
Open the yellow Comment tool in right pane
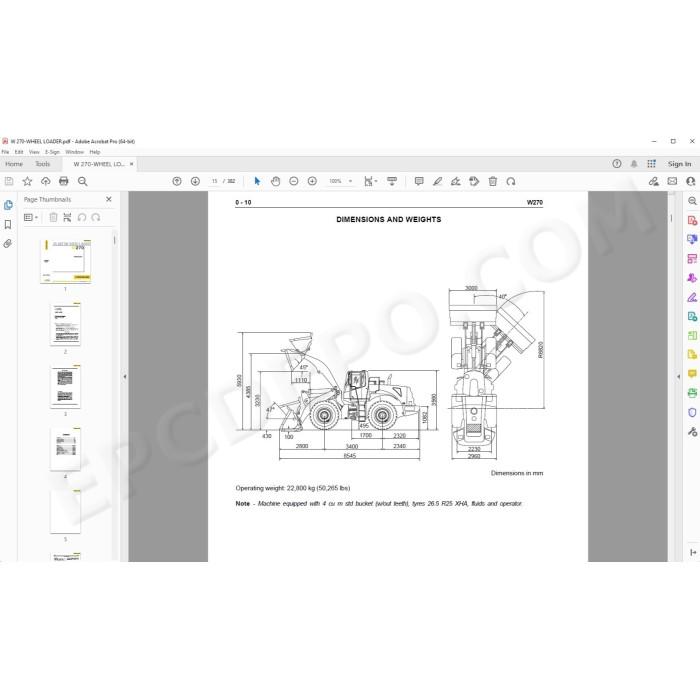point(692,374)
